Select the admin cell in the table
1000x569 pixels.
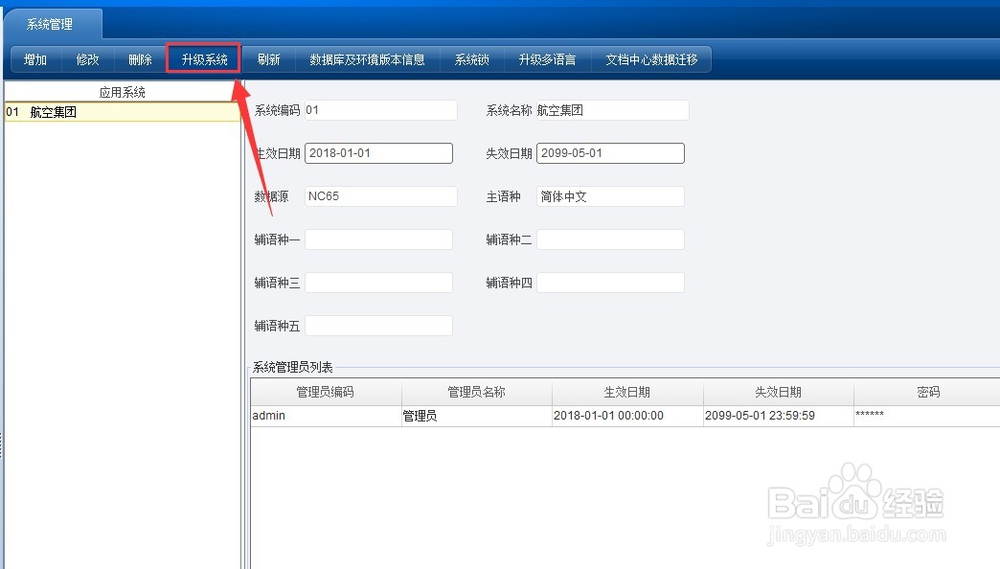click(325, 416)
